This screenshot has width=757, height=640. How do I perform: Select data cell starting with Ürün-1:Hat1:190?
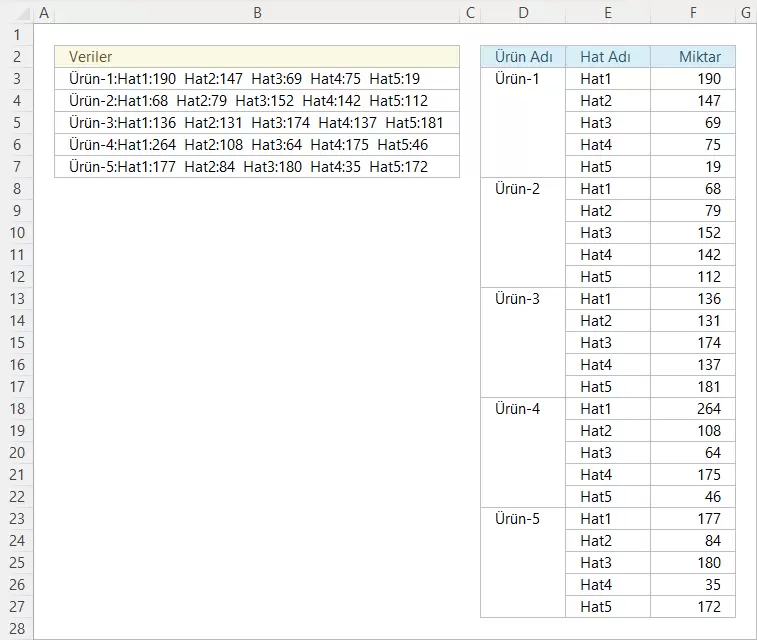pyautogui.click(x=257, y=79)
